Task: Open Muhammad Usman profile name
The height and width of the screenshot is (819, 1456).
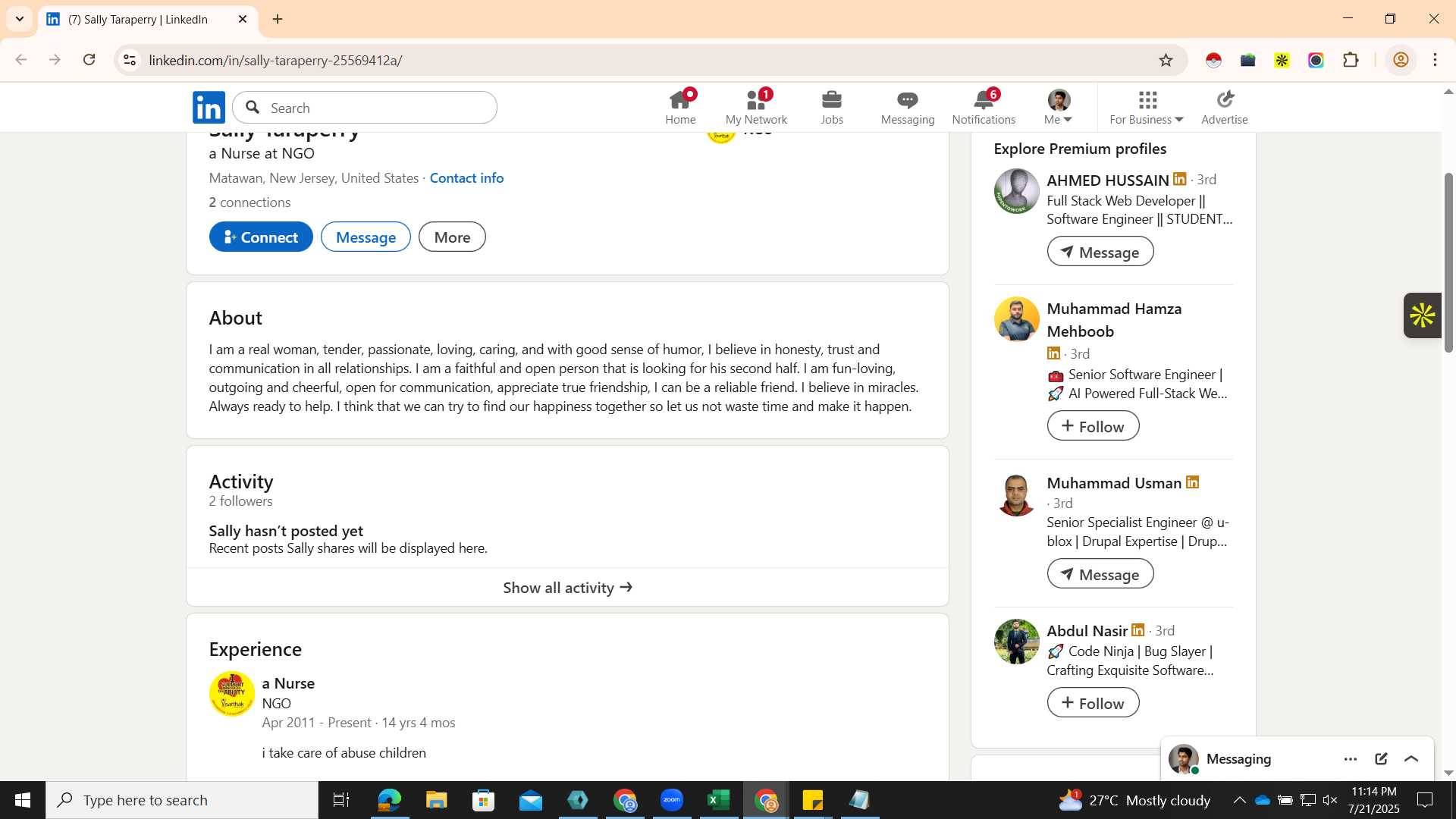Action: [x=1114, y=483]
